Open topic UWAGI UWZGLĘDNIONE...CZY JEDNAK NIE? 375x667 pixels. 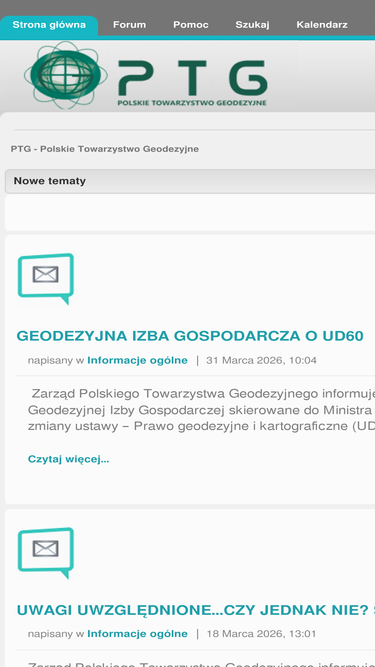pyautogui.click(x=192, y=610)
